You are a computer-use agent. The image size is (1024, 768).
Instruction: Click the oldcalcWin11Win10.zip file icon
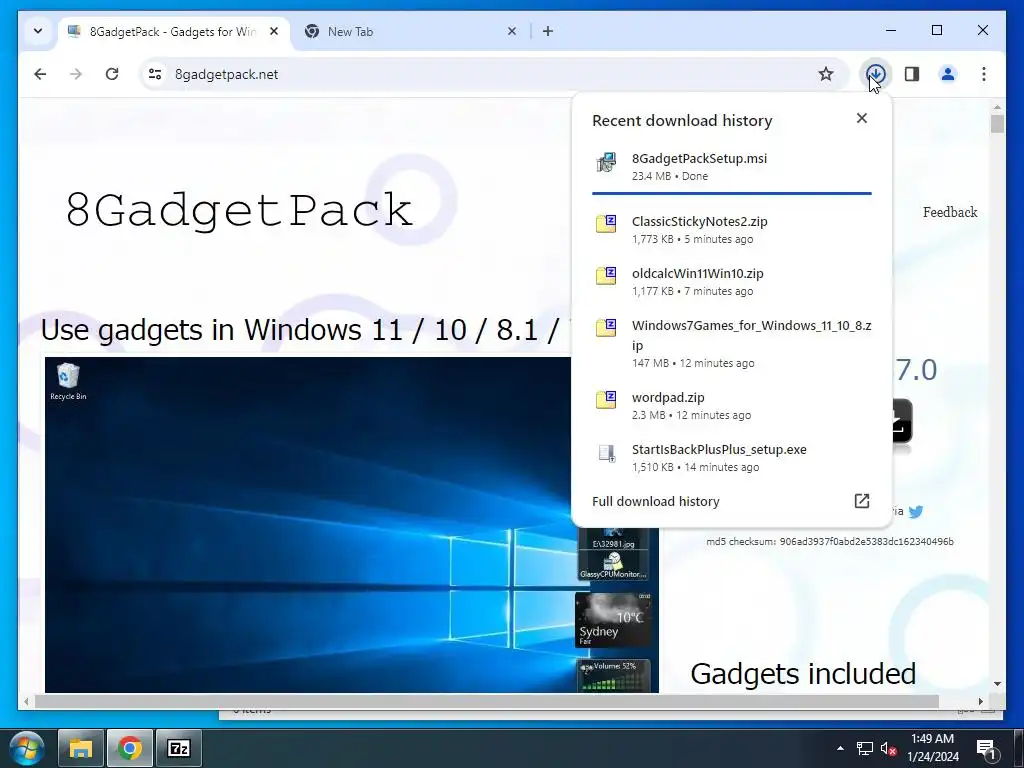[606, 276]
